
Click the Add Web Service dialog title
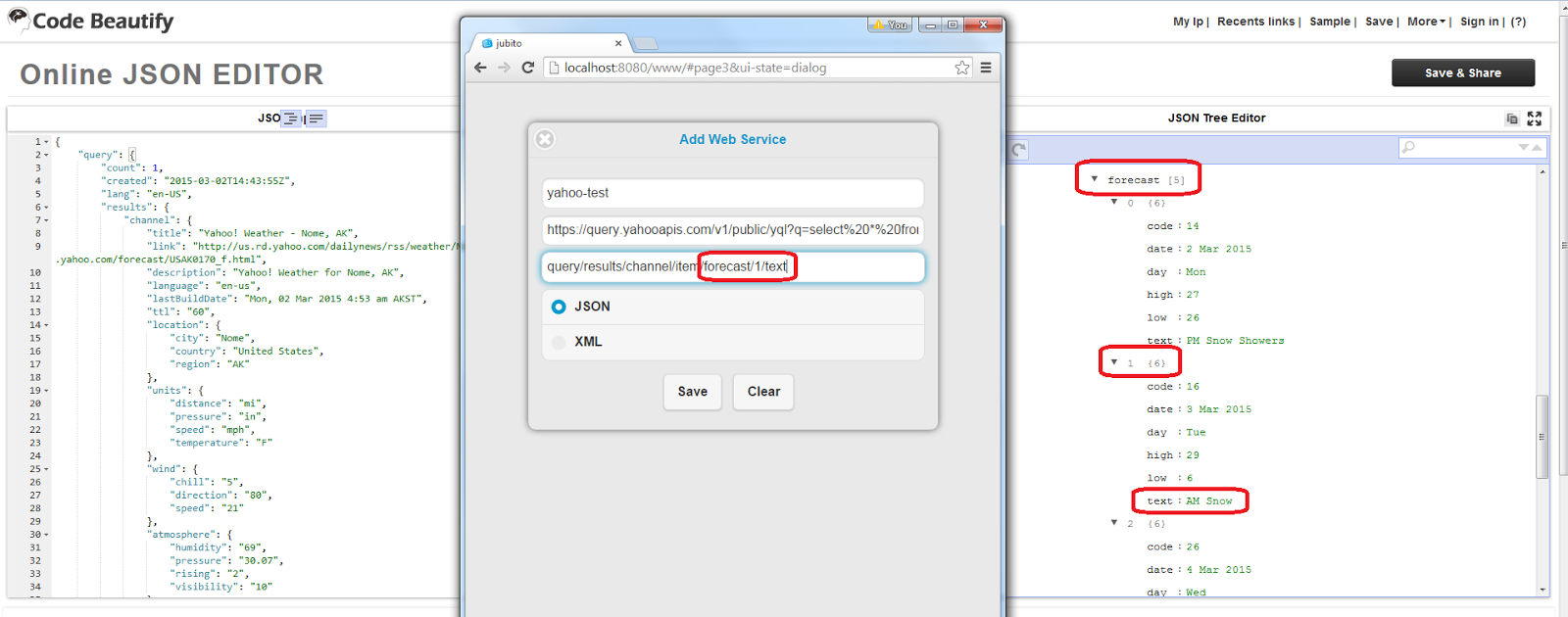click(x=733, y=139)
